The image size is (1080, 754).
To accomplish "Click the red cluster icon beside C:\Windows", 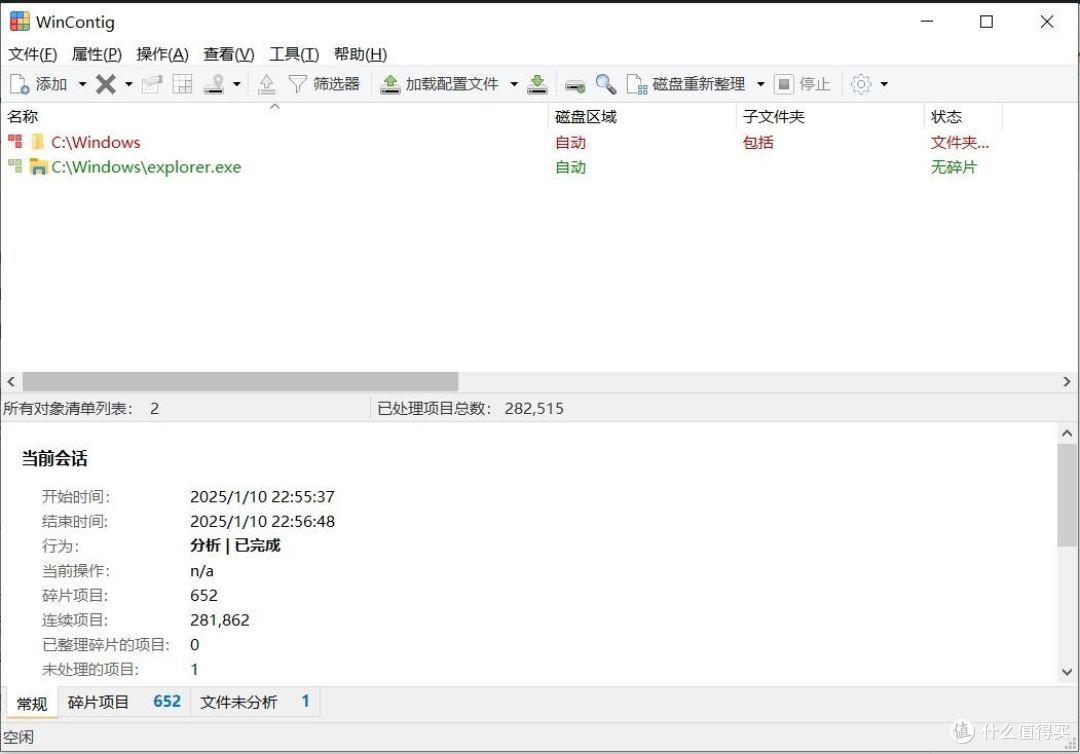I will [x=14, y=141].
